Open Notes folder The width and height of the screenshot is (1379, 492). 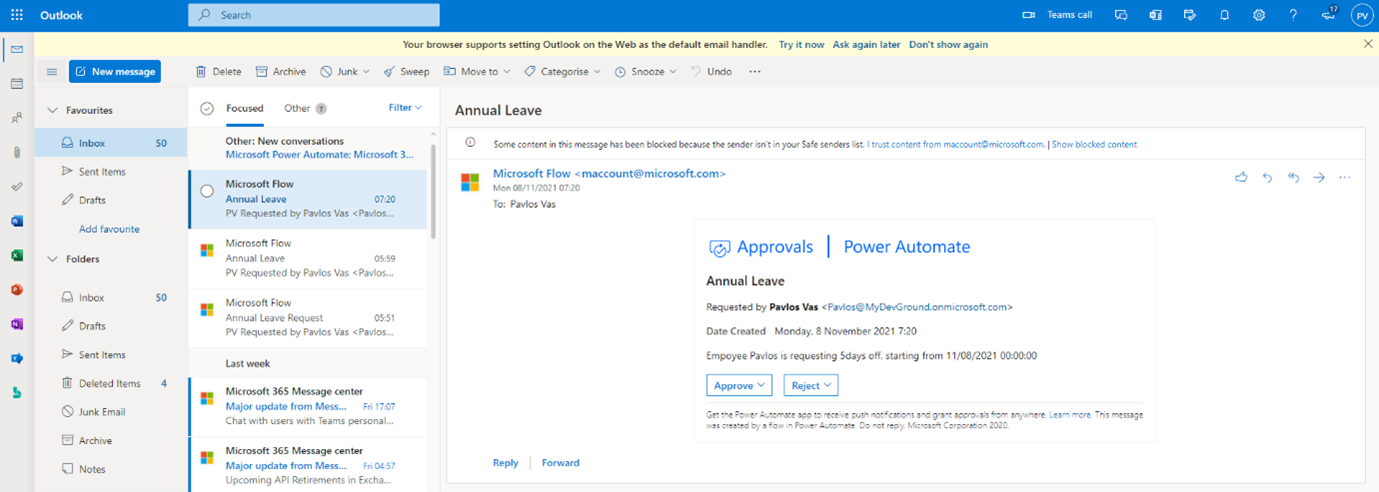tap(111, 469)
